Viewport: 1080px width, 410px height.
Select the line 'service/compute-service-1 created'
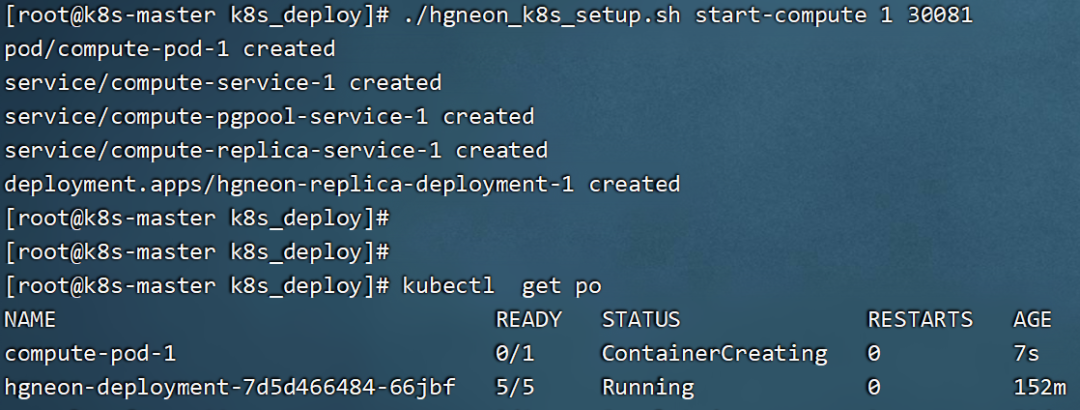[x=223, y=83]
